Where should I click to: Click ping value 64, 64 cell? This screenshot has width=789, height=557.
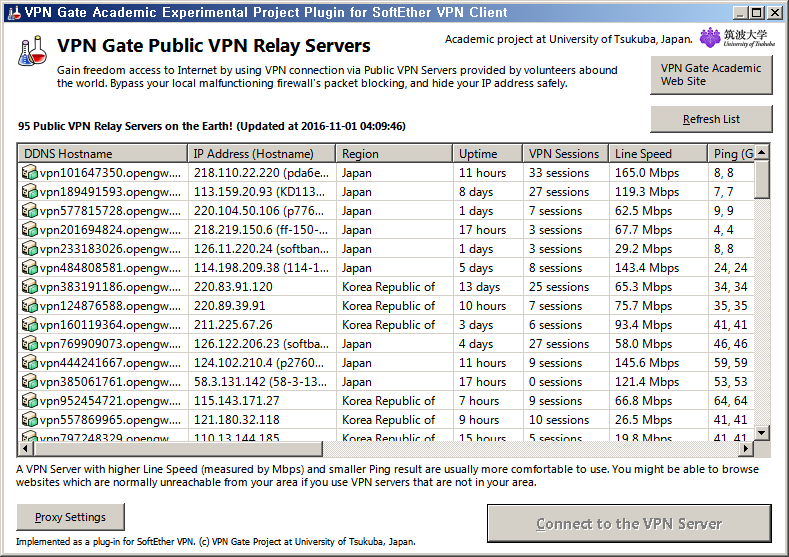[731, 401]
